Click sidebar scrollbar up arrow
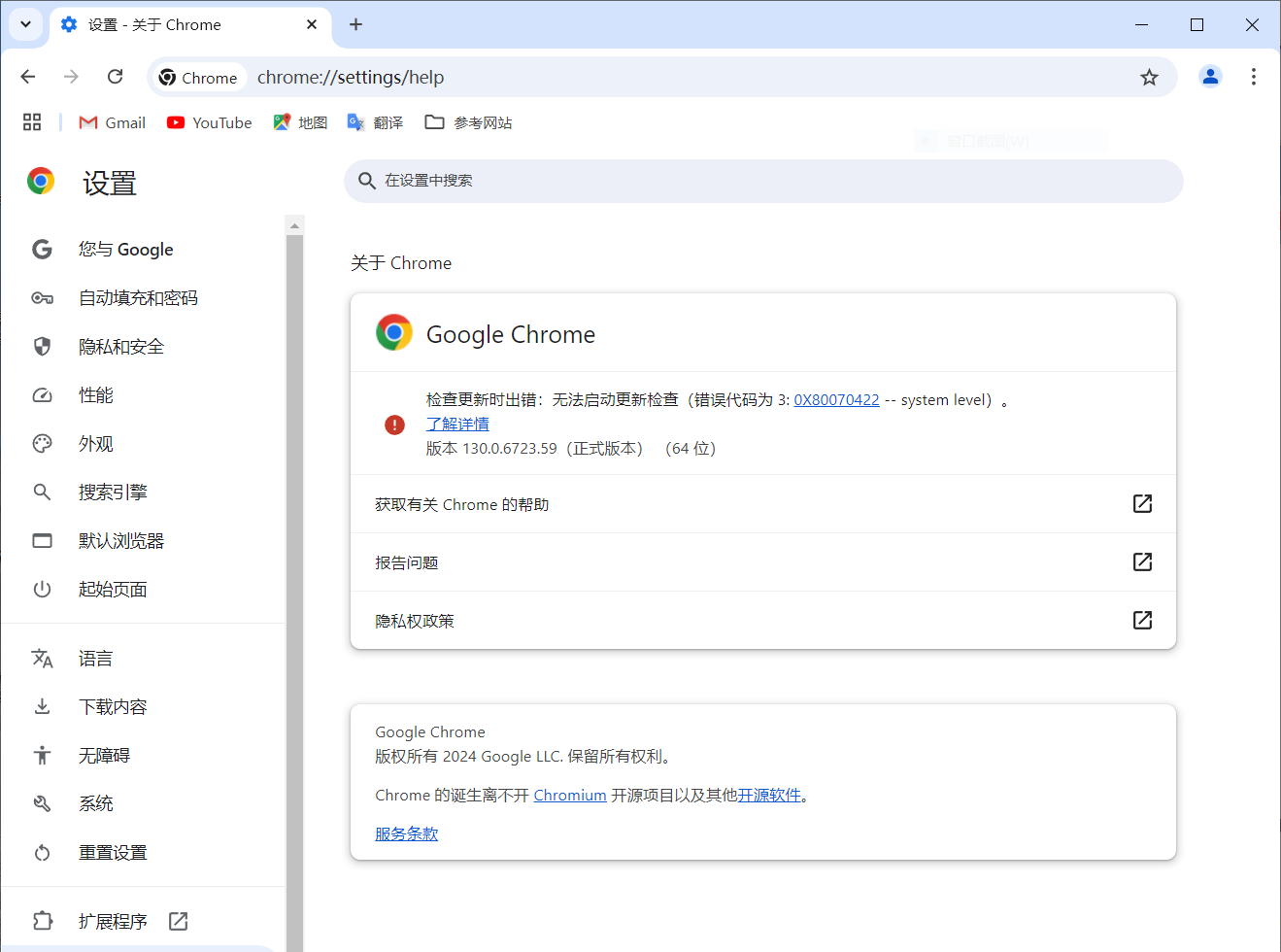 [294, 225]
